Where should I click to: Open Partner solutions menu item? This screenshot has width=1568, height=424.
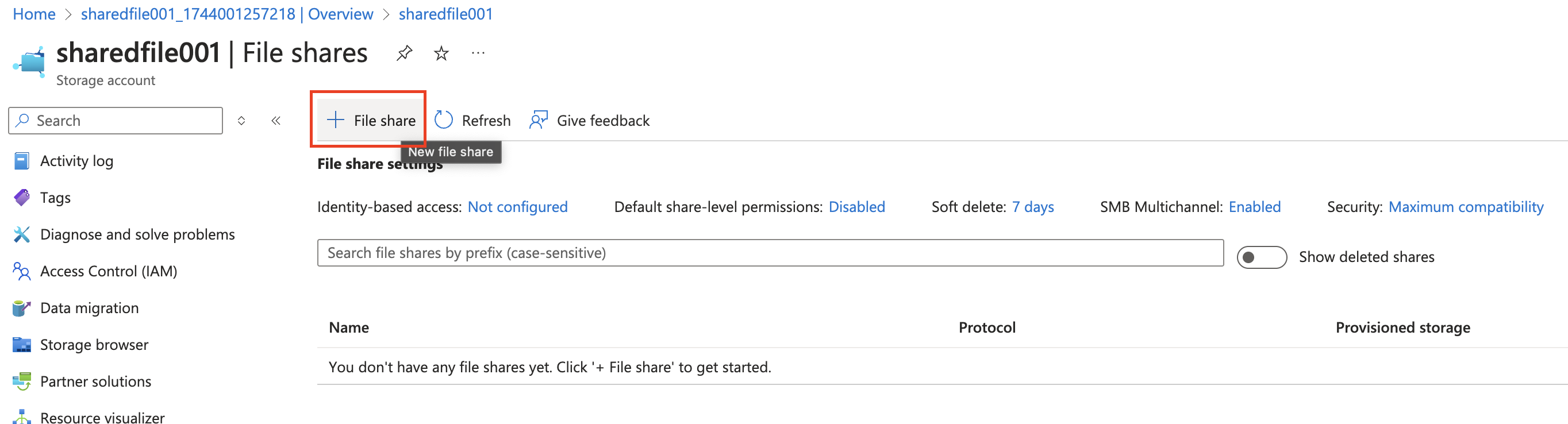click(x=95, y=381)
